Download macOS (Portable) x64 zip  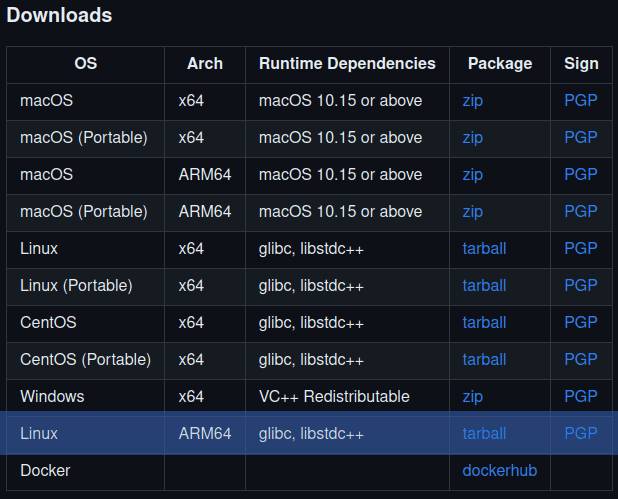[x=473, y=138]
